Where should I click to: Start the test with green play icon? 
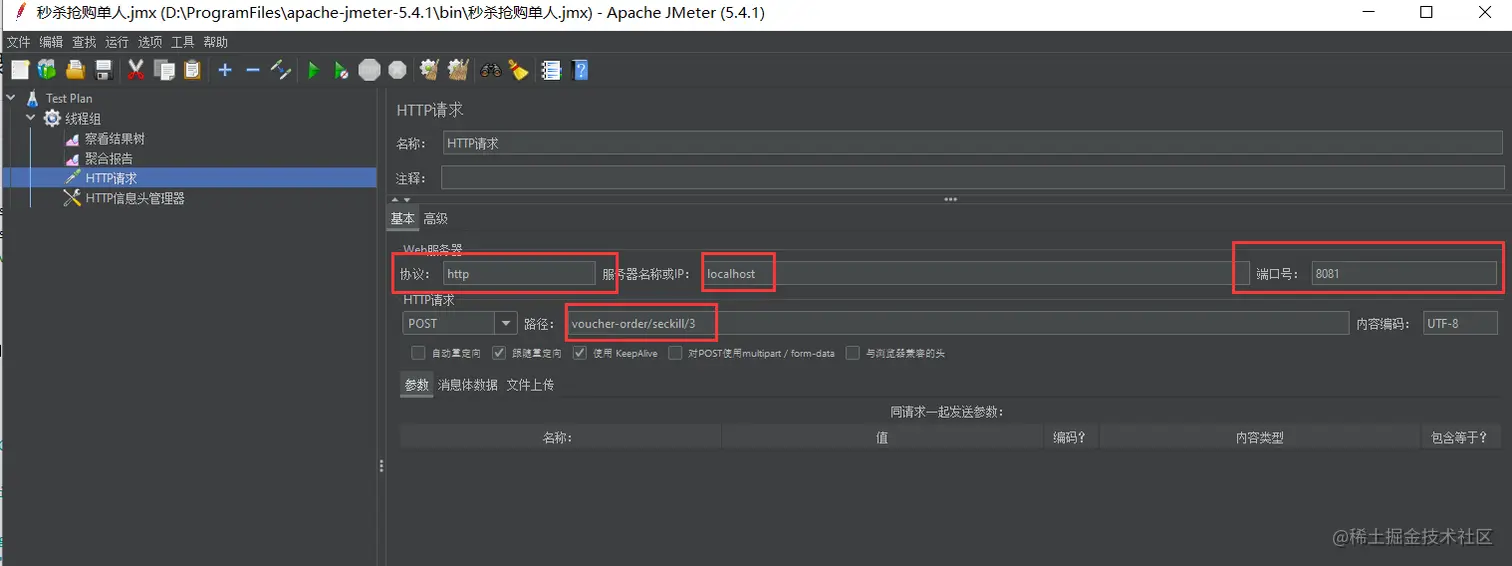click(313, 70)
